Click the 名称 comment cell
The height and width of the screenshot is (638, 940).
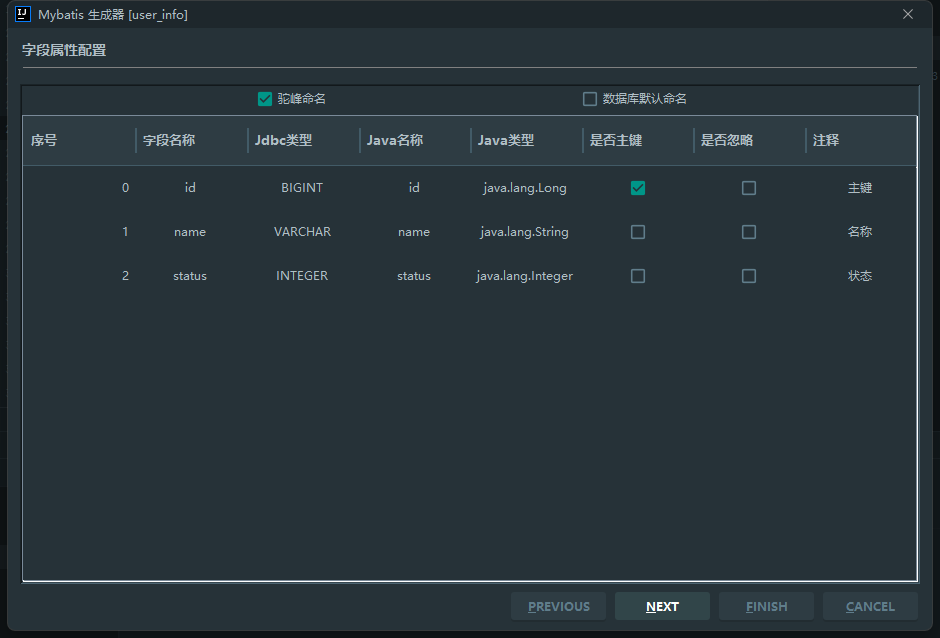(860, 232)
